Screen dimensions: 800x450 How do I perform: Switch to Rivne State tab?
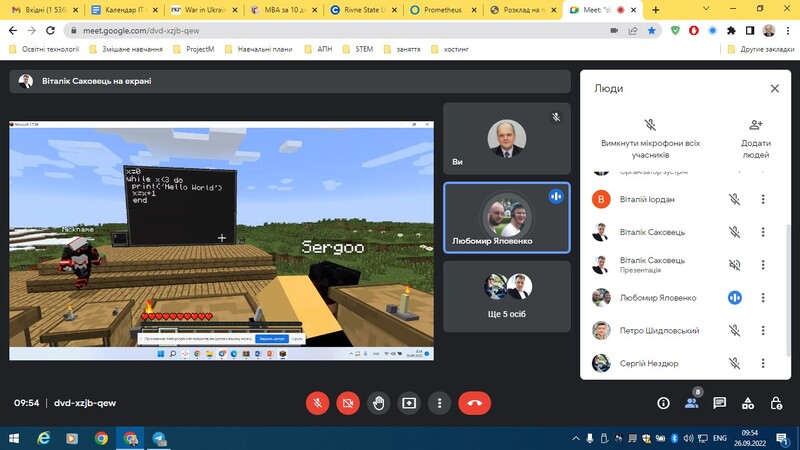[363, 10]
